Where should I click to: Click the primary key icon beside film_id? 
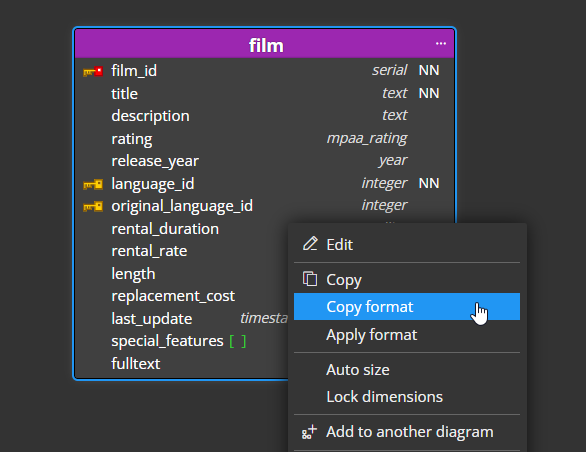coord(93,71)
